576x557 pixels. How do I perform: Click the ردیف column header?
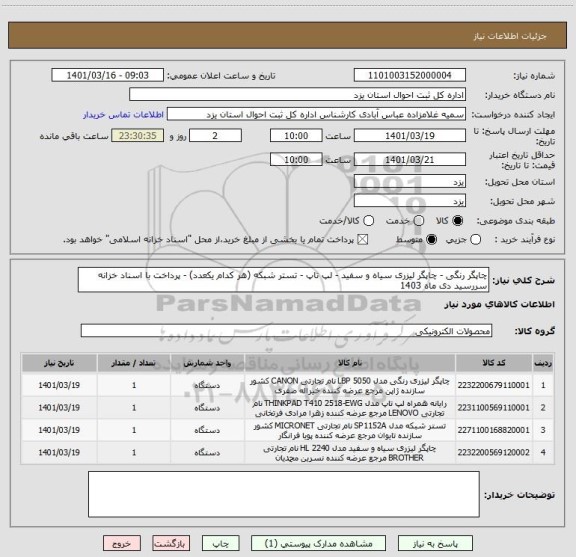(x=543, y=363)
